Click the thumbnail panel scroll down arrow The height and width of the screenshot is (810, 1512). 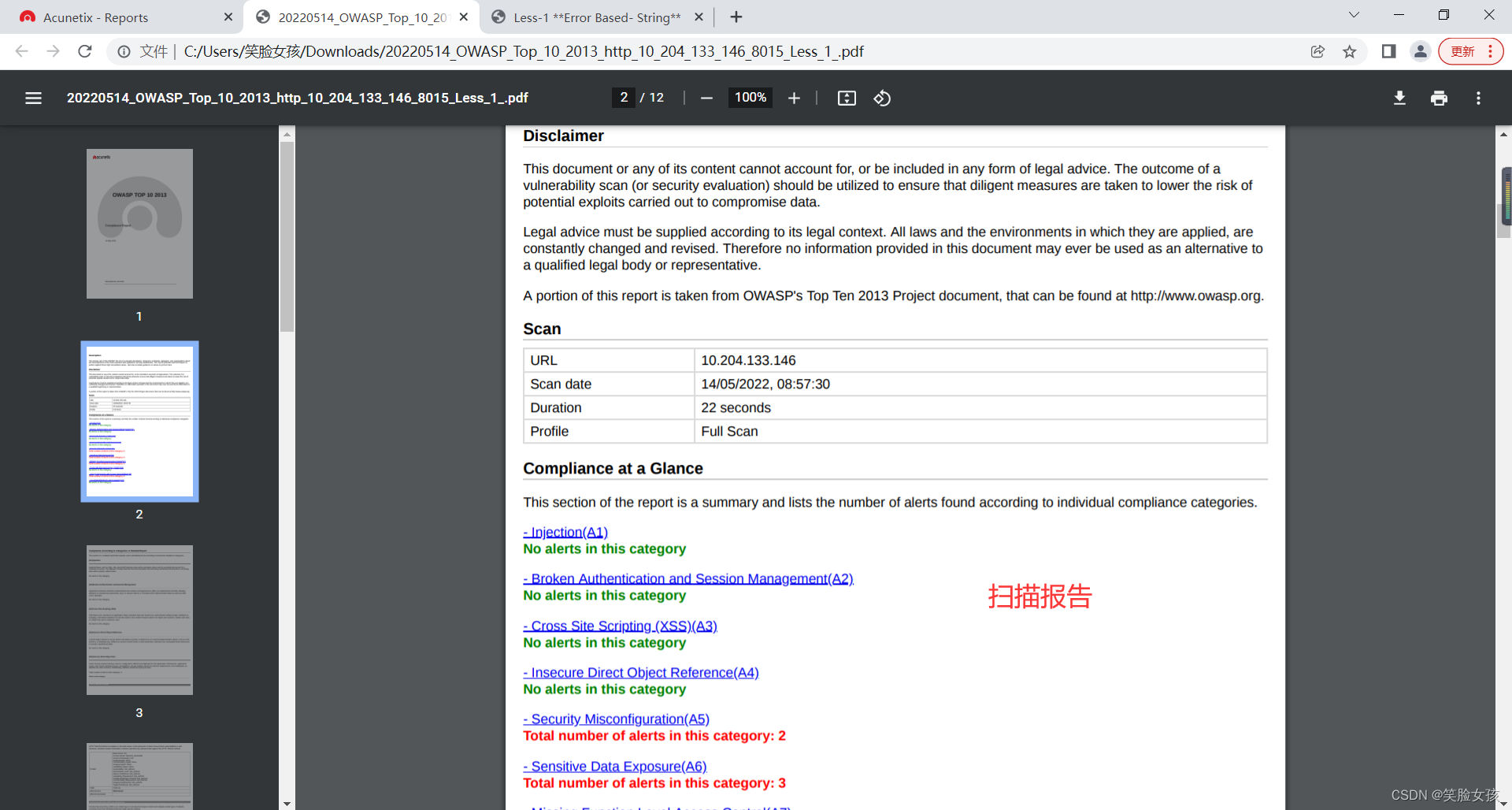pyautogui.click(x=287, y=804)
